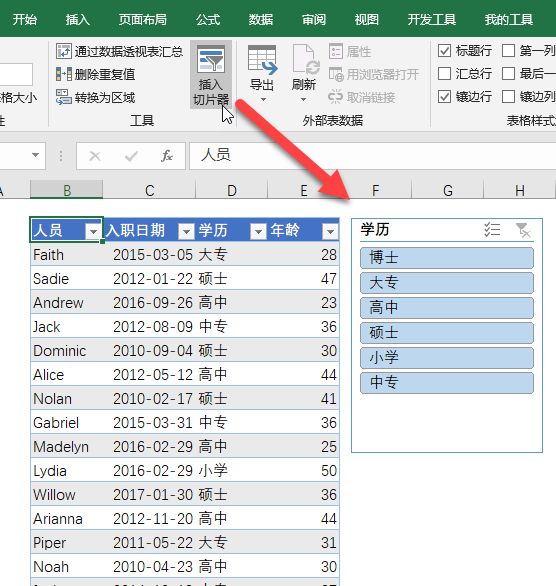This screenshot has width=556, height=586.
Task: Click the Insert Slicer (插入切片器) icon
Action: point(211,59)
